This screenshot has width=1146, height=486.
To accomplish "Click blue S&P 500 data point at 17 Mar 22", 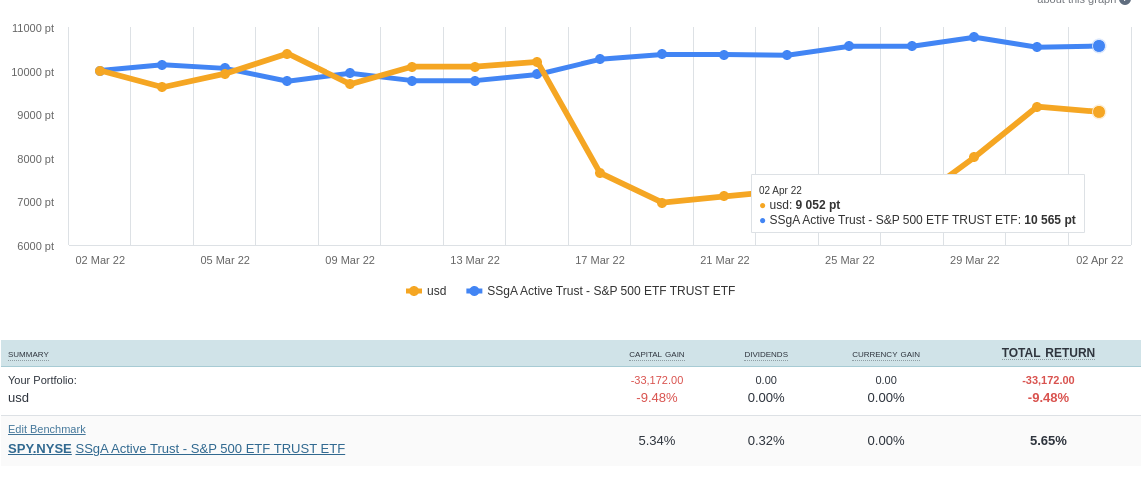I will pyautogui.click(x=600, y=59).
